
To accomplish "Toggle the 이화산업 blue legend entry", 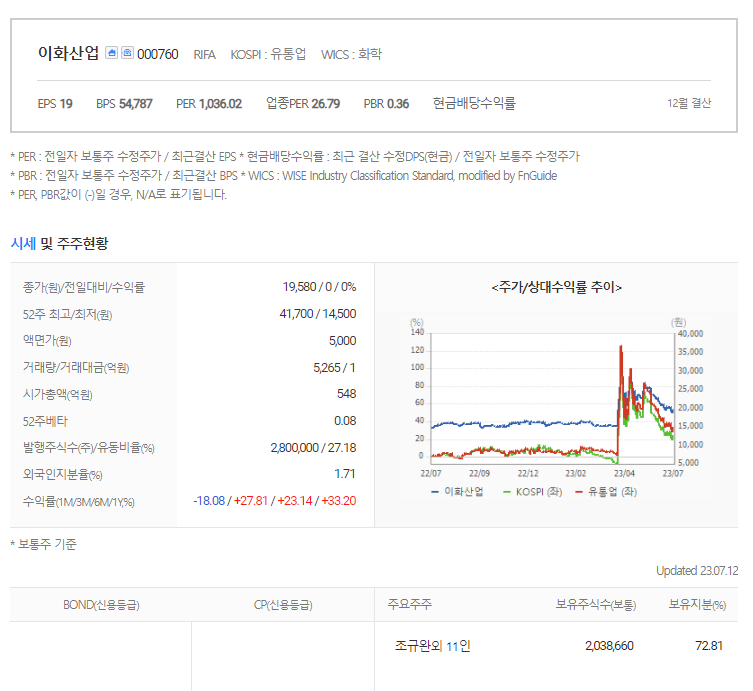I will click(458, 492).
